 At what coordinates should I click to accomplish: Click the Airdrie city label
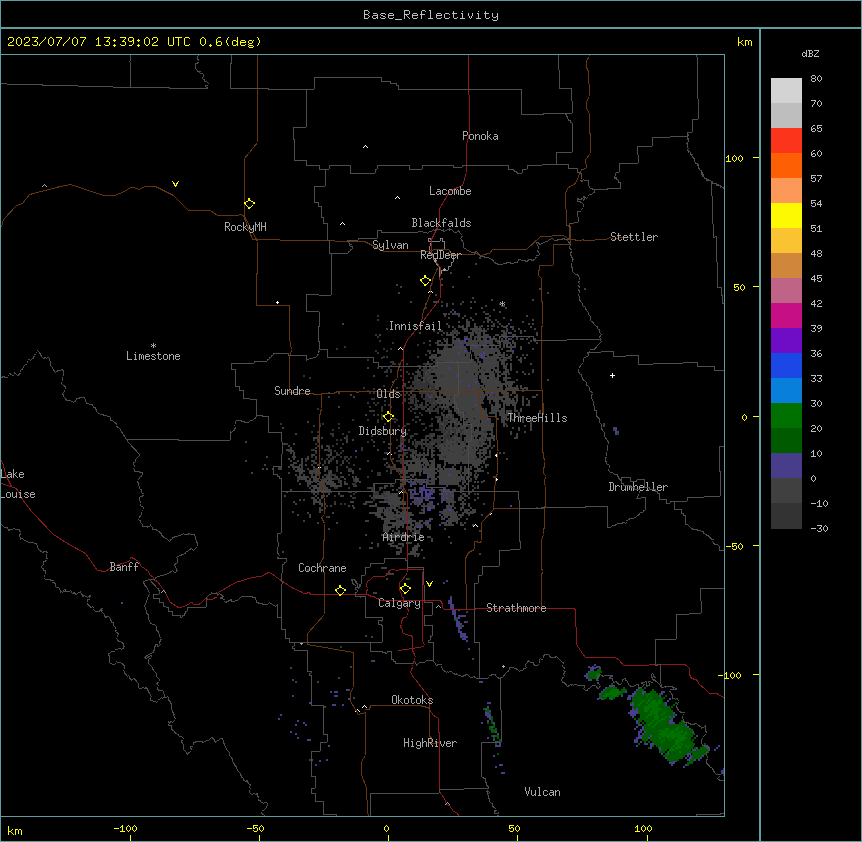[403, 537]
